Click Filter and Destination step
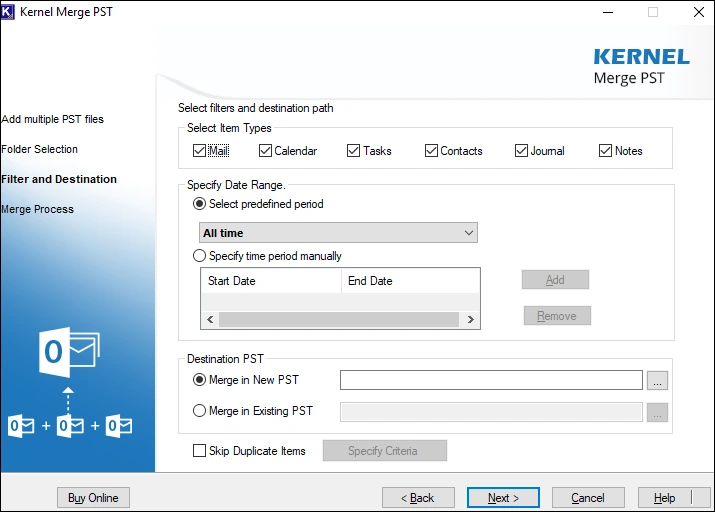 (x=59, y=179)
